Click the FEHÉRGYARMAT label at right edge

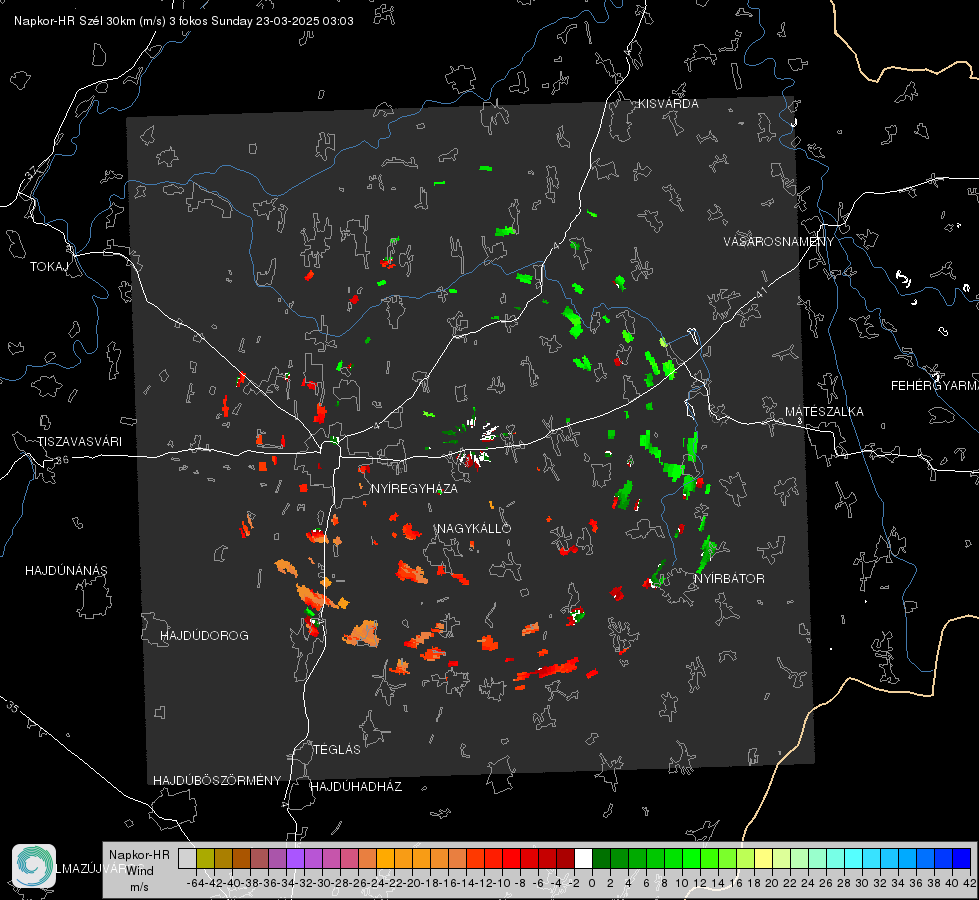[934, 386]
